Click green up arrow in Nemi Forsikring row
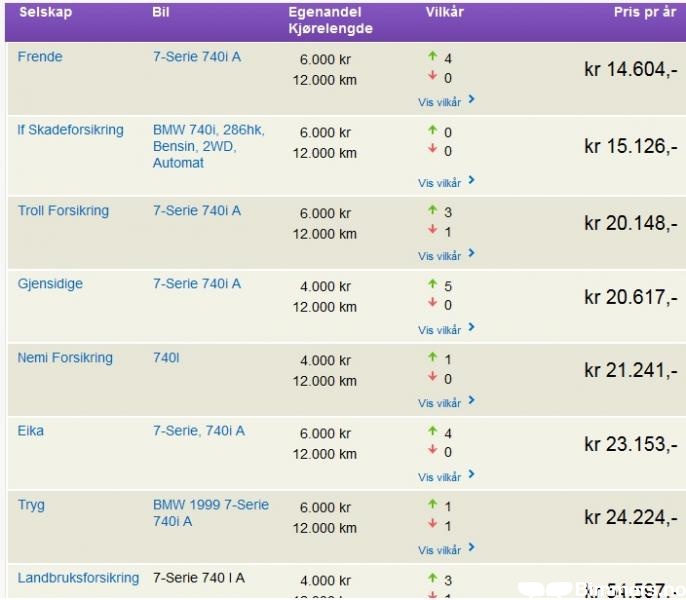The width and height of the screenshot is (686, 600). [432, 358]
